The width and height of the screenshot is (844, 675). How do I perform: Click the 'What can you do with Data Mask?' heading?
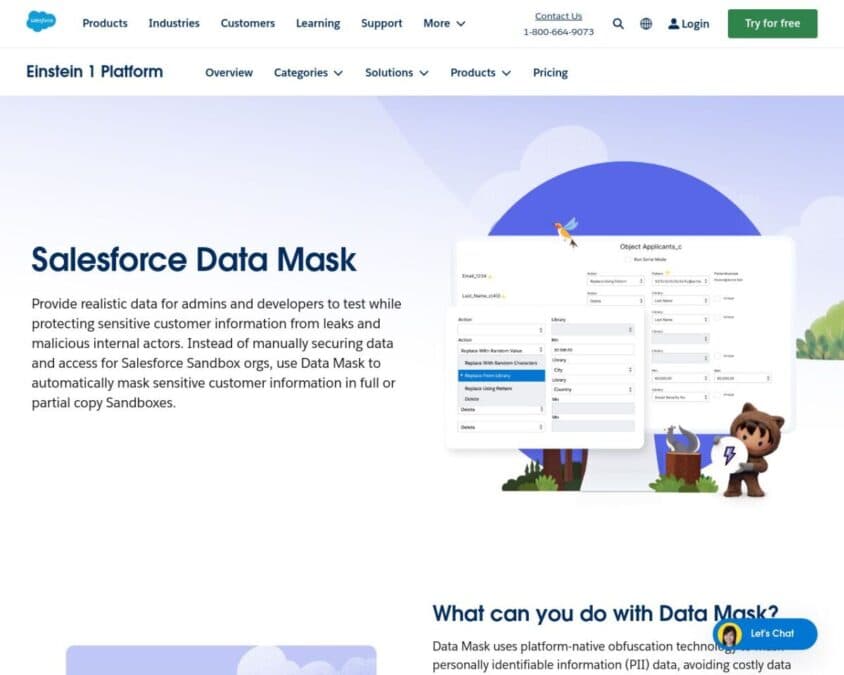coord(605,613)
